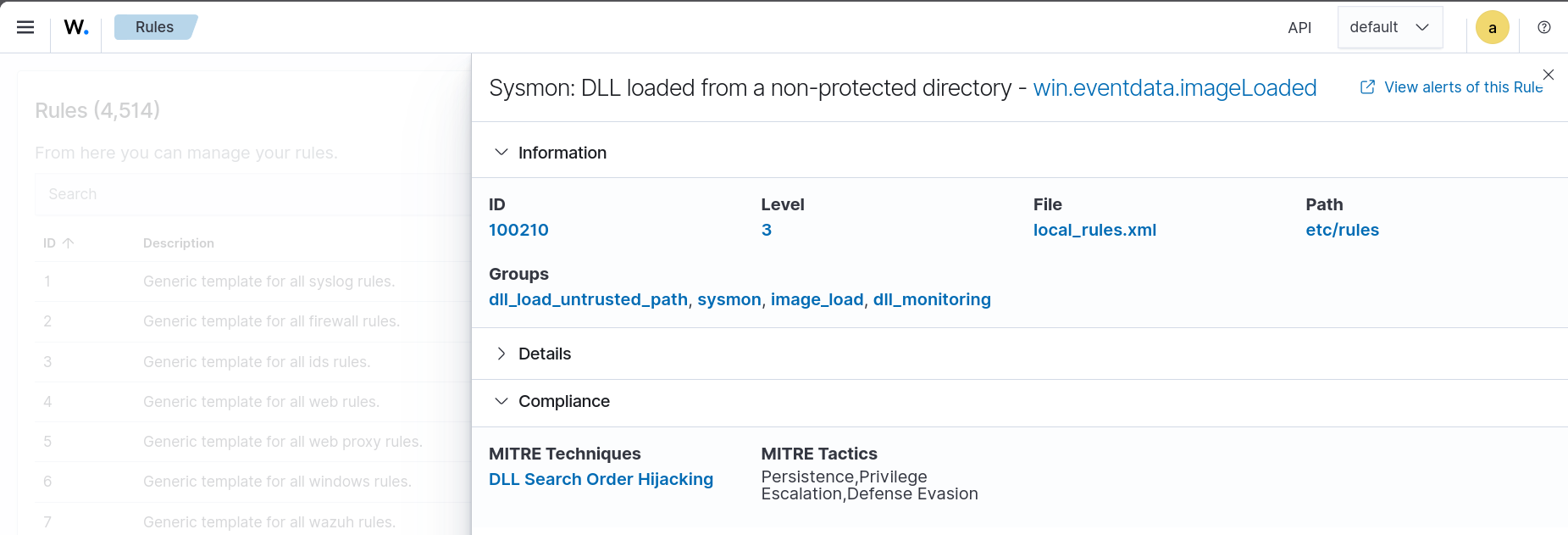The width and height of the screenshot is (1568, 535).
Task: Click the sysmon group link
Action: (729, 299)
